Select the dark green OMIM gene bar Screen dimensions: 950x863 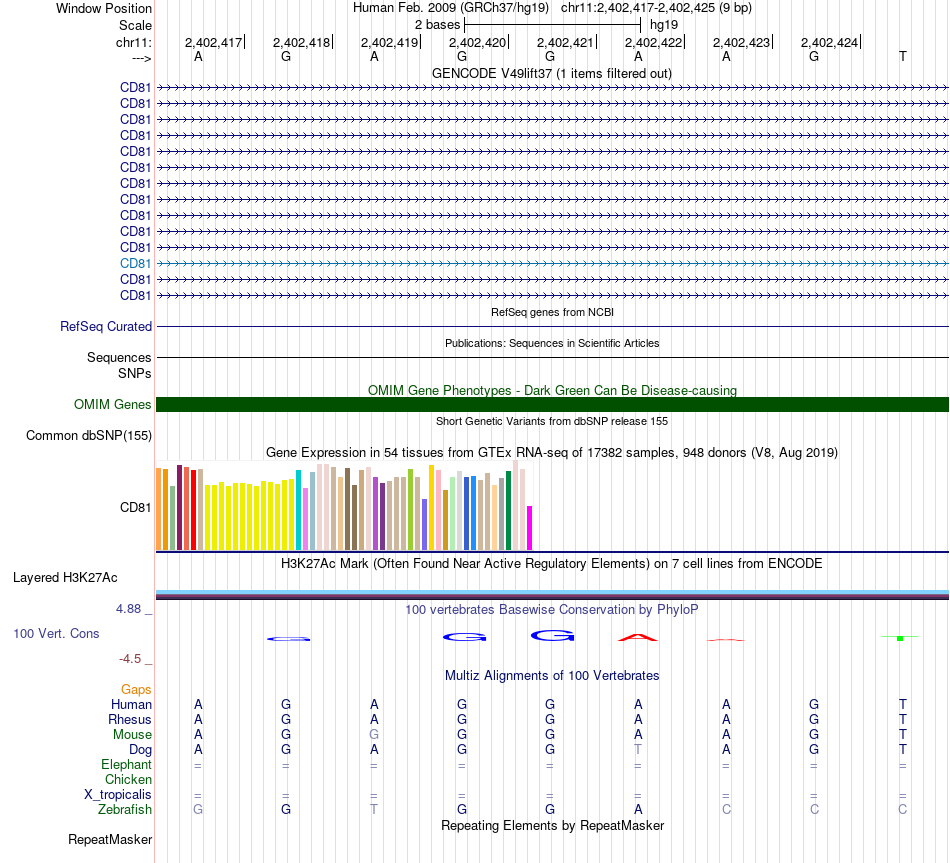pyautogui.click(x=552, y=404)
